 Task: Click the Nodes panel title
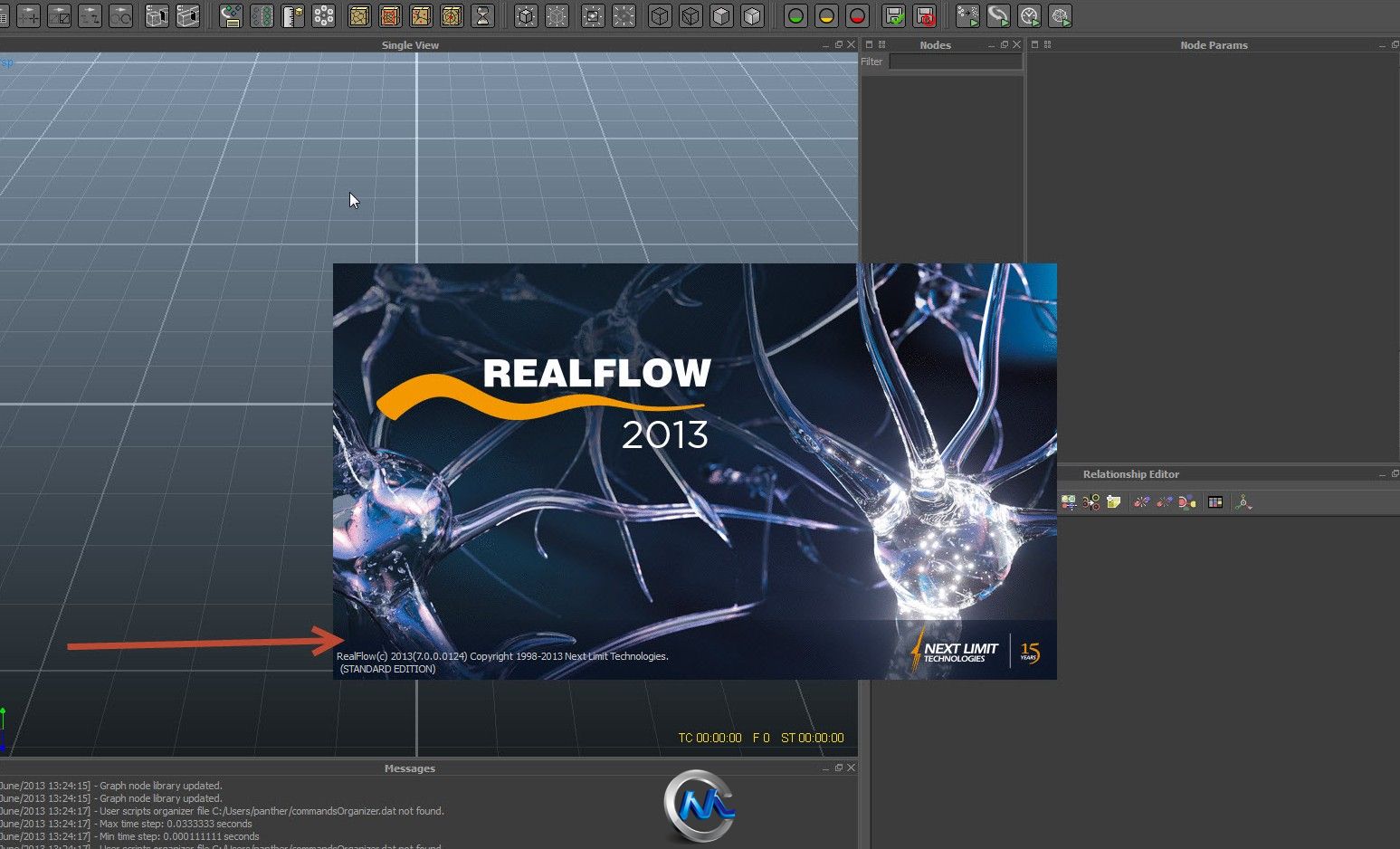[x=935, y=45]
